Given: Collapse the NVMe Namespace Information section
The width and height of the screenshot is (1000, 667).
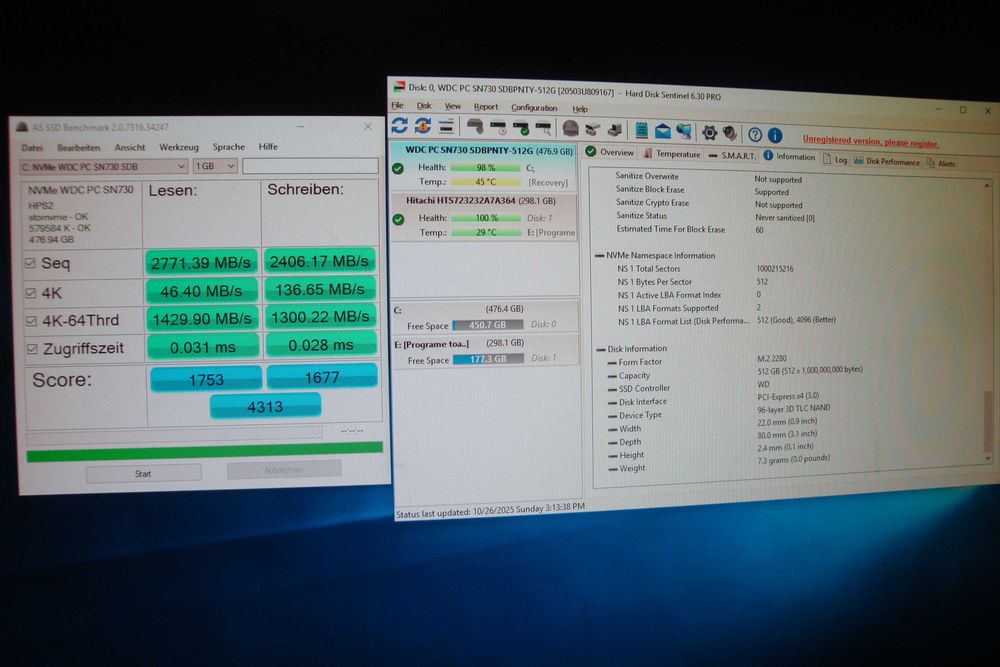Looking at the screenshot, I should tap(599, 255).
